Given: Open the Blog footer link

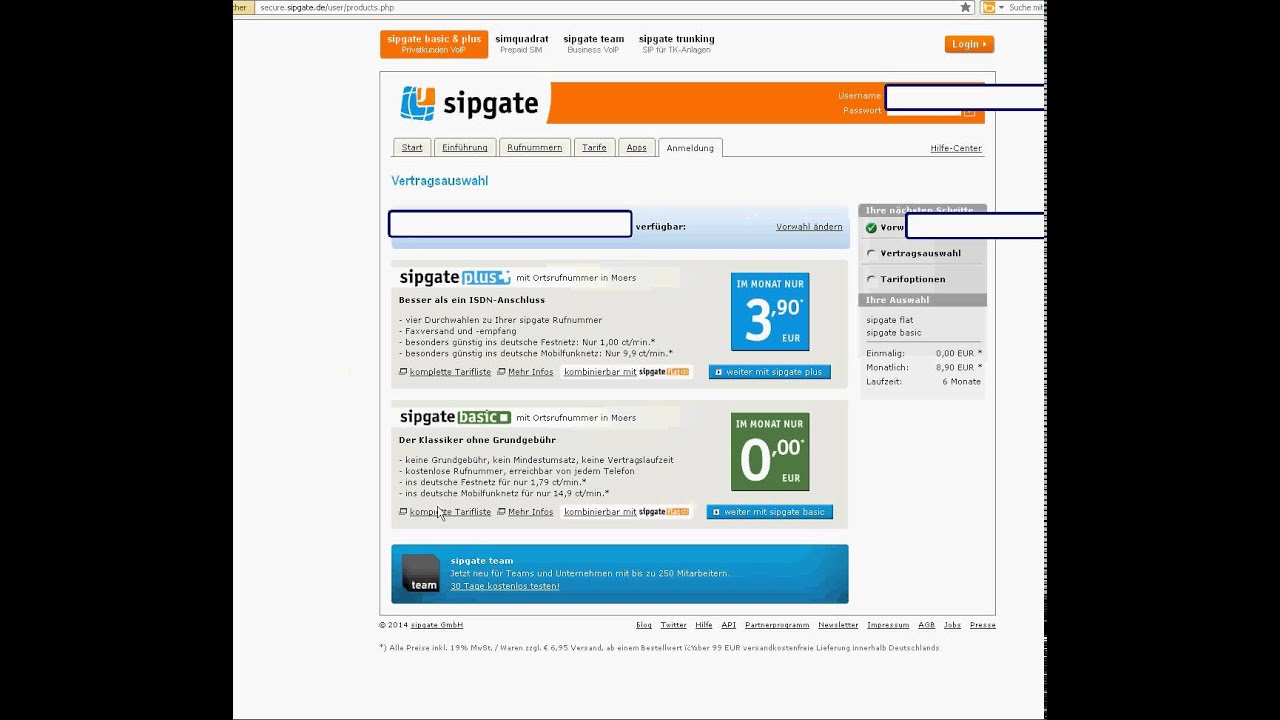Looking at the screenshot, I should pyautogui.click(x=644, y=625).
